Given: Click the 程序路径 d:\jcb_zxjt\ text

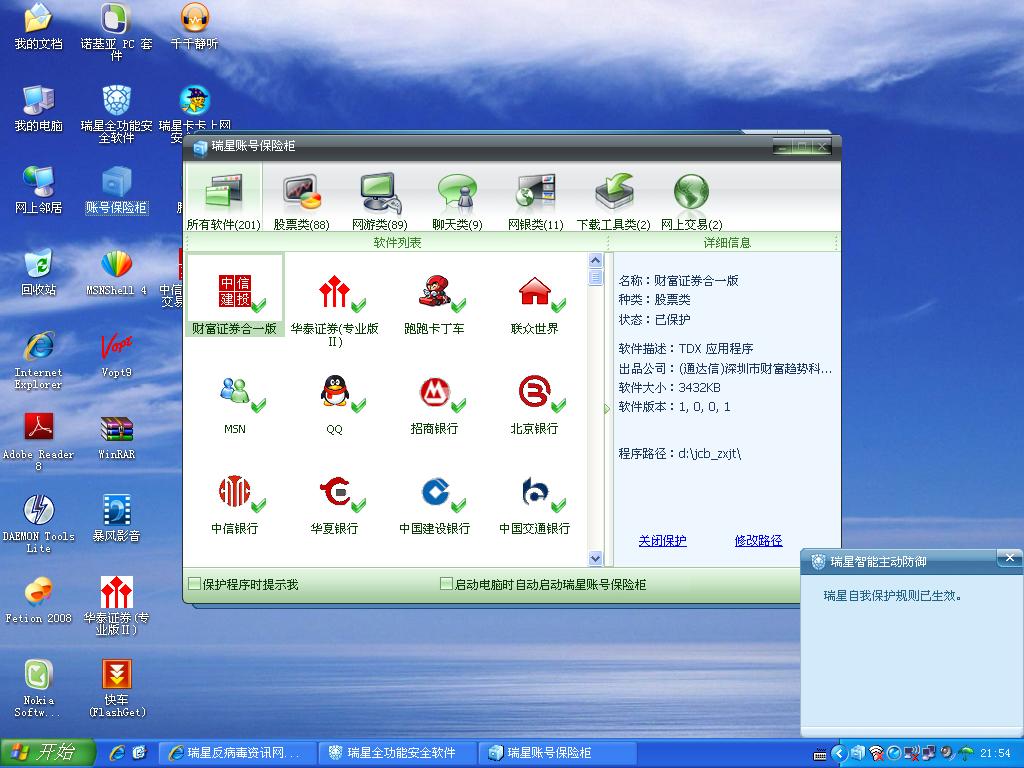Looking at the screenshot, I should 679,453.
